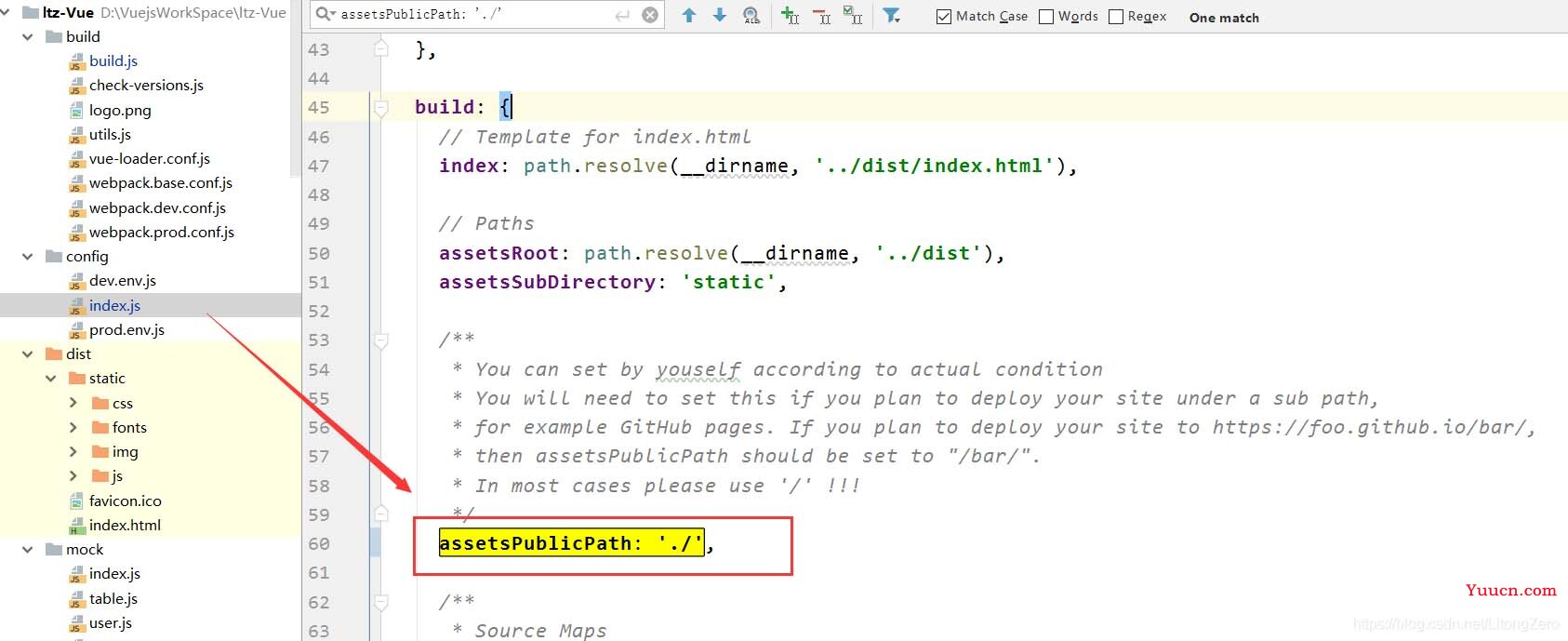The height and width of the screenshot is (641, 1568).
Task: Click the search history magnifier icon
Action: click(326, 14)
